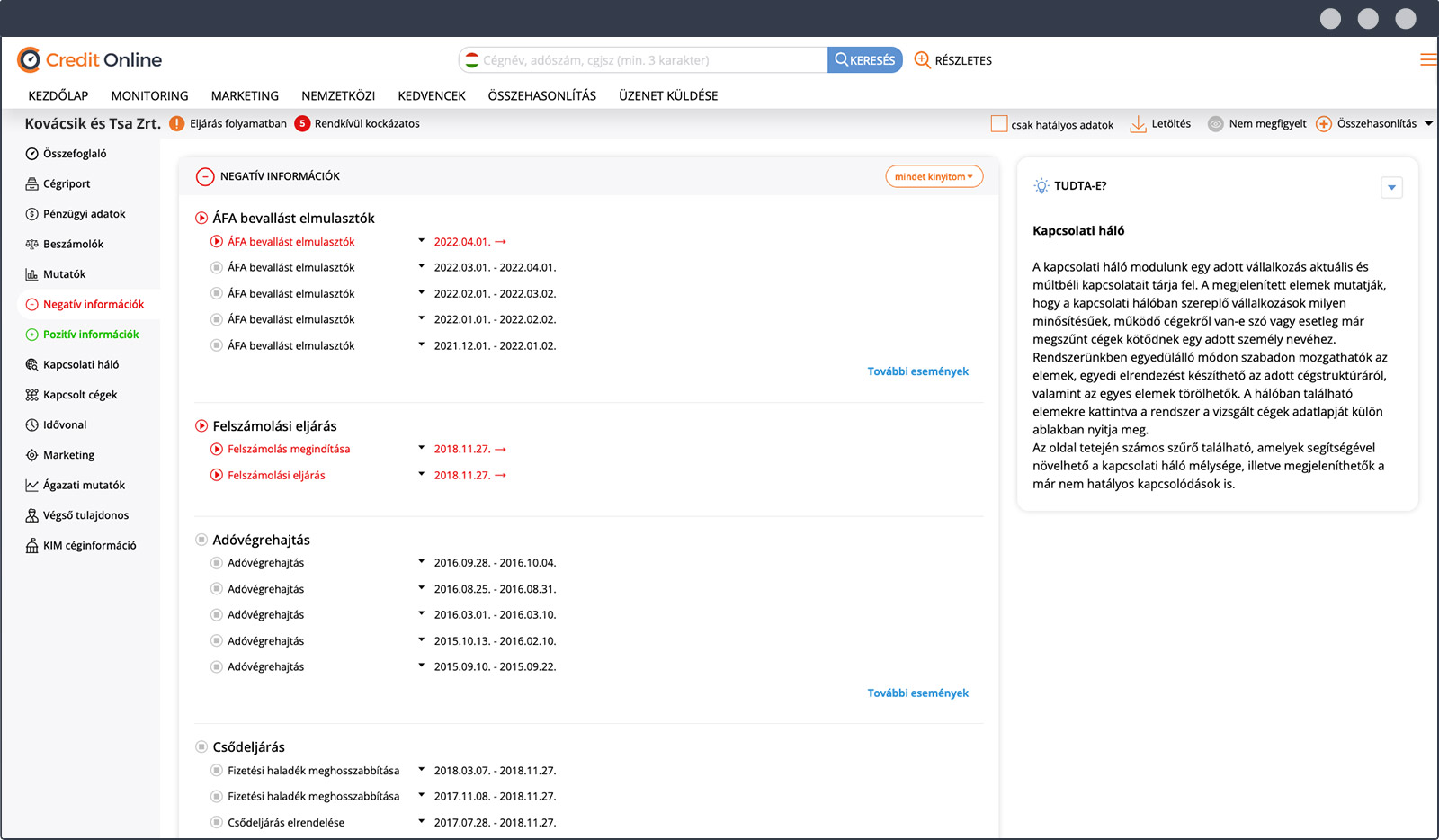The image size is (1439, 840).
Task: Collapse the Negatív információk minus circle
Action: point(205,177)
